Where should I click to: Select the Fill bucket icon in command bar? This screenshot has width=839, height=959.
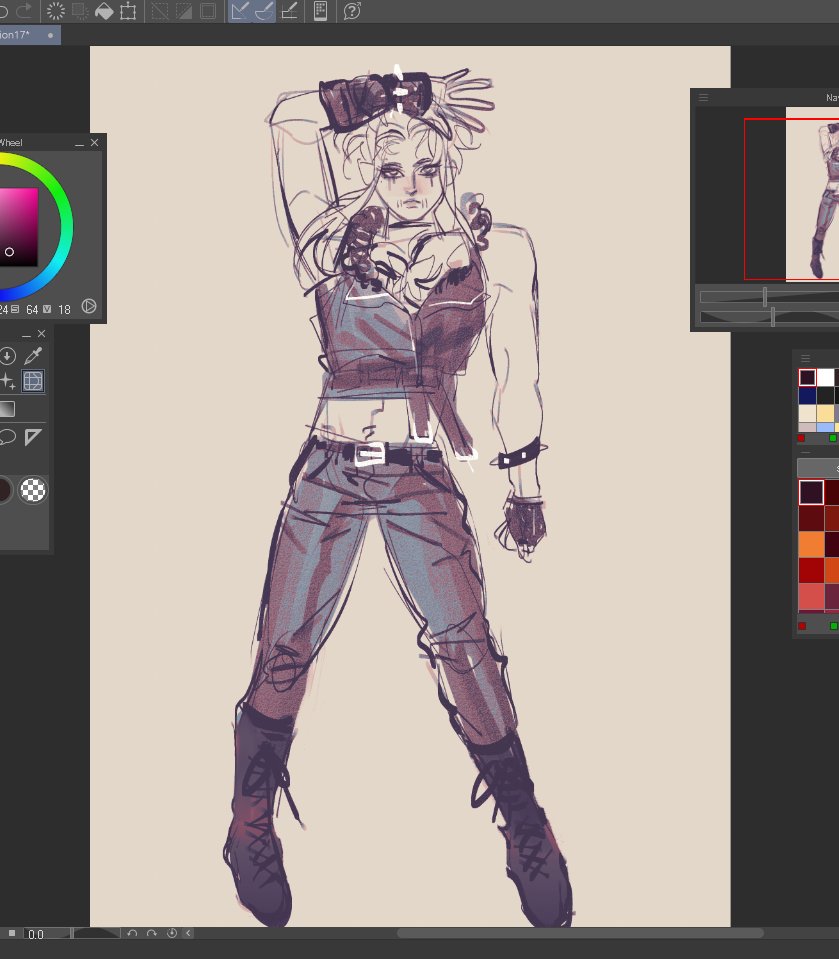104,11
